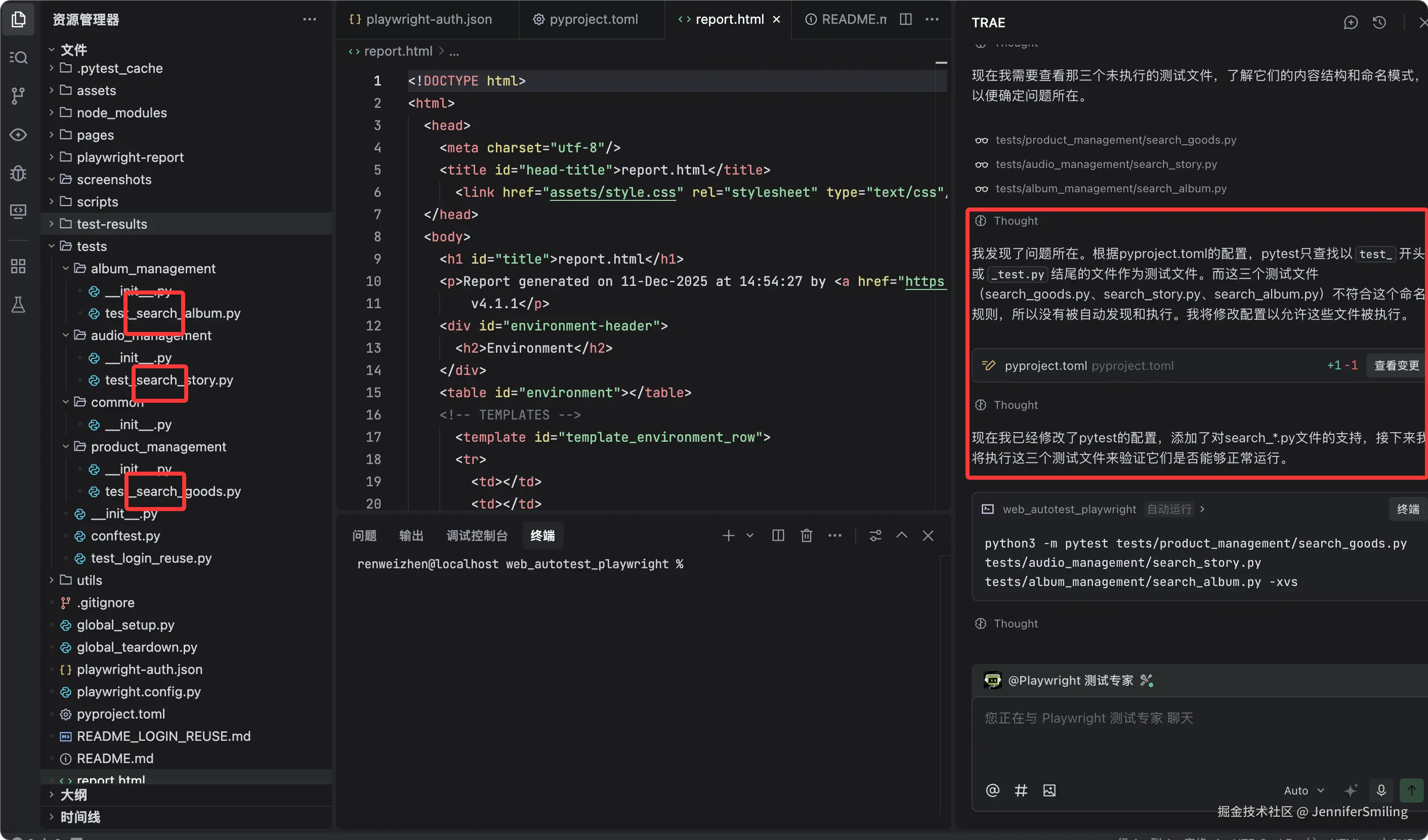Image resolution: width=1428 pixels, height=840 pixels.
Task: Open the Extensions grid icon
Action: (18, 266)
